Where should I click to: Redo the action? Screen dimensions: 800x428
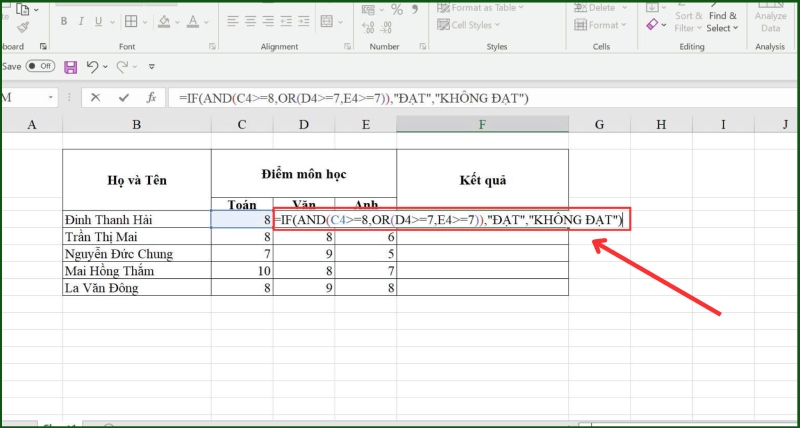[x=122, y=67]
